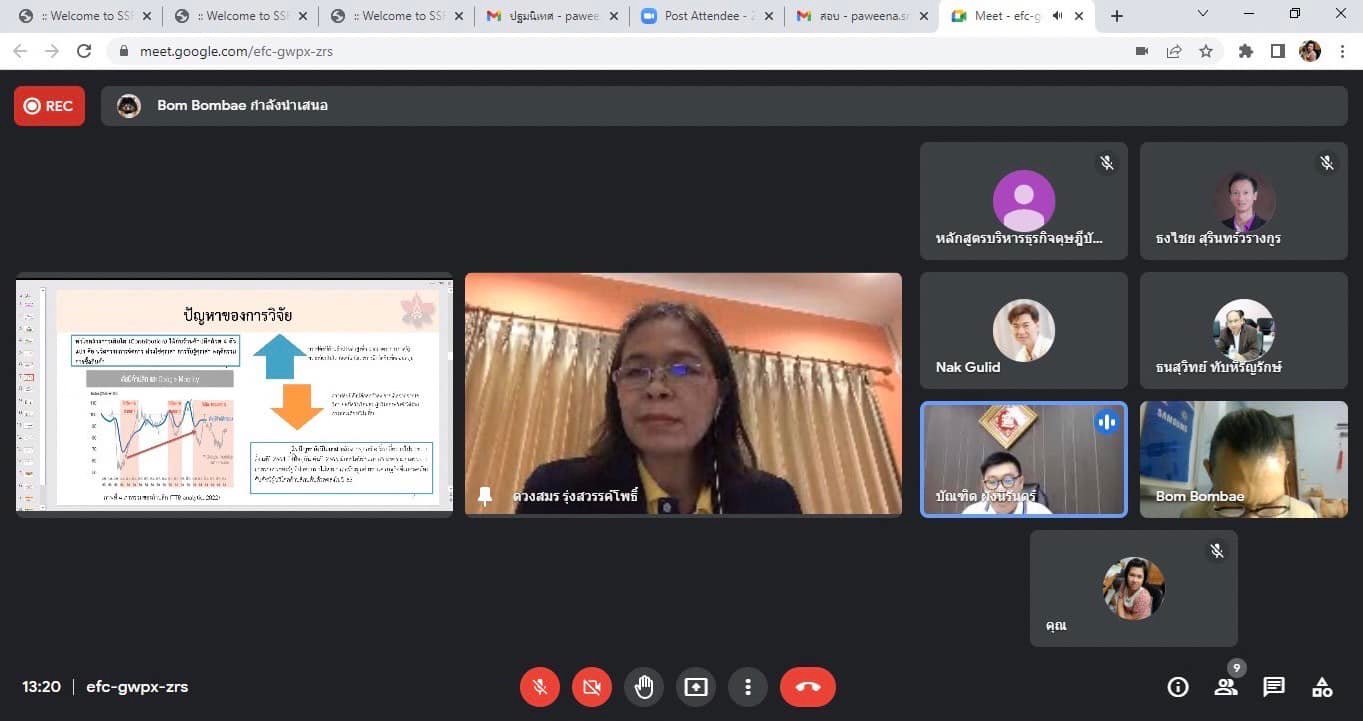Open more options three-dot menu in Meet
Viewport: 1363px width, 721px height.
[747, 687]
